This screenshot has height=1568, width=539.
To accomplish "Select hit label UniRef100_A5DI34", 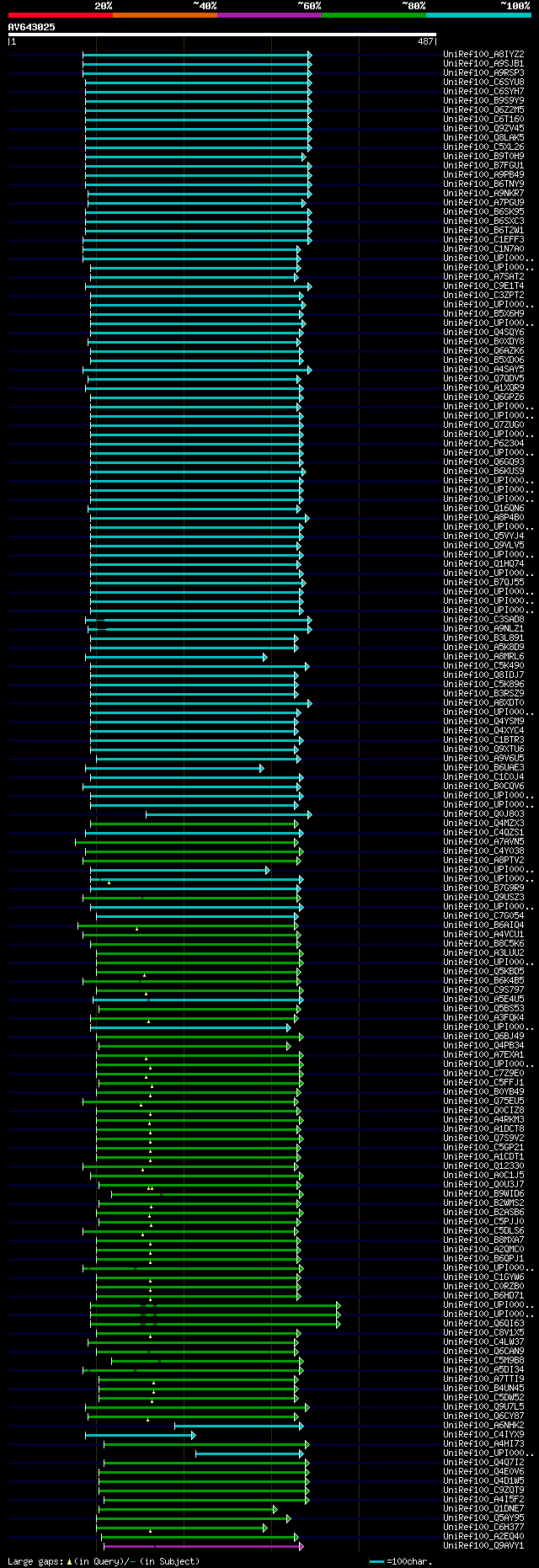I will tap(483, 1369).
